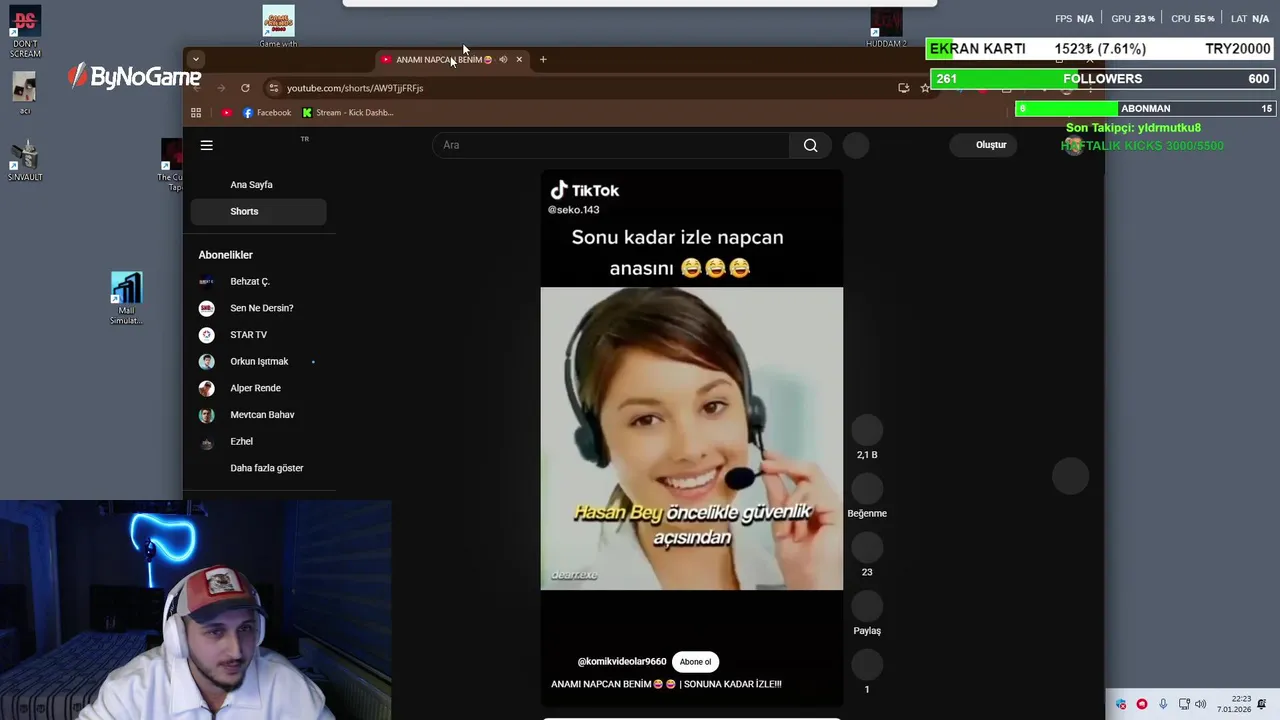Image resolution: width=1280 pixels, height=720 pixels.
Task: Open the 'acı' desktop icon
Action: click(x=25, y=92)
